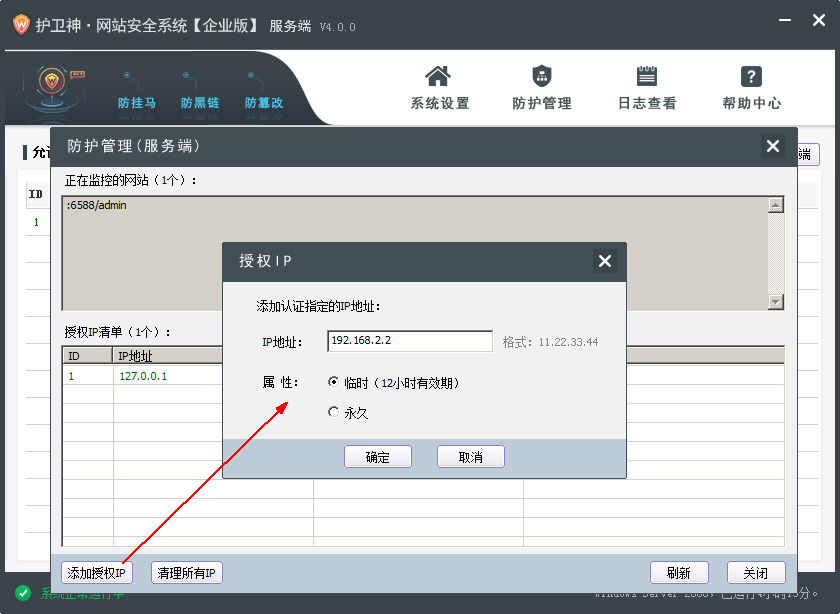Open 帮助中心 question mark icon
The image size is (840, 614).
[751, 78]
